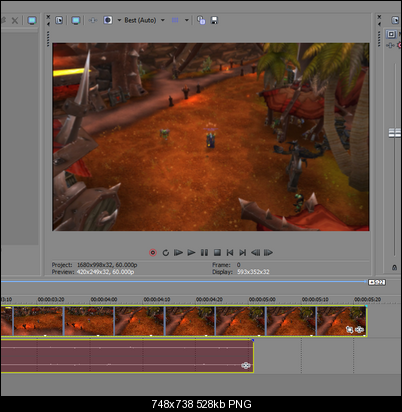Go to End transport button
The width and height of the screenshot is (402, 412).
tap(243, 253)
